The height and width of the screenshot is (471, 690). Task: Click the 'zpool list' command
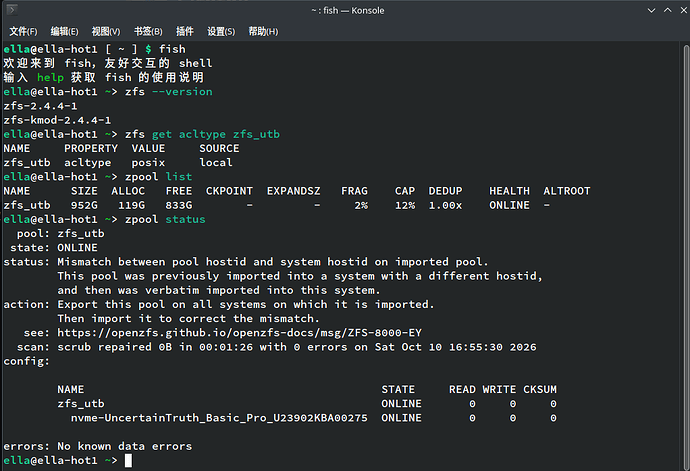coord(158,177)
